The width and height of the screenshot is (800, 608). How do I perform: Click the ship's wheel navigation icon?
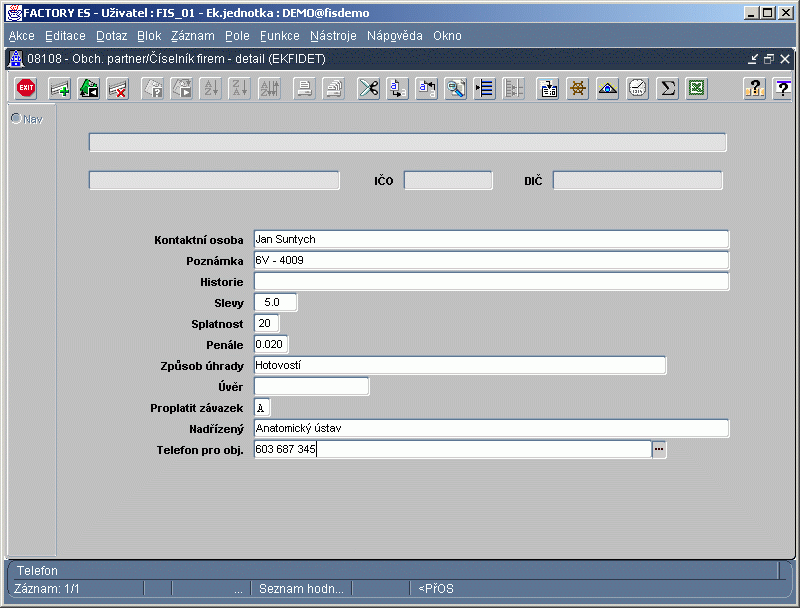pos(578,89)
